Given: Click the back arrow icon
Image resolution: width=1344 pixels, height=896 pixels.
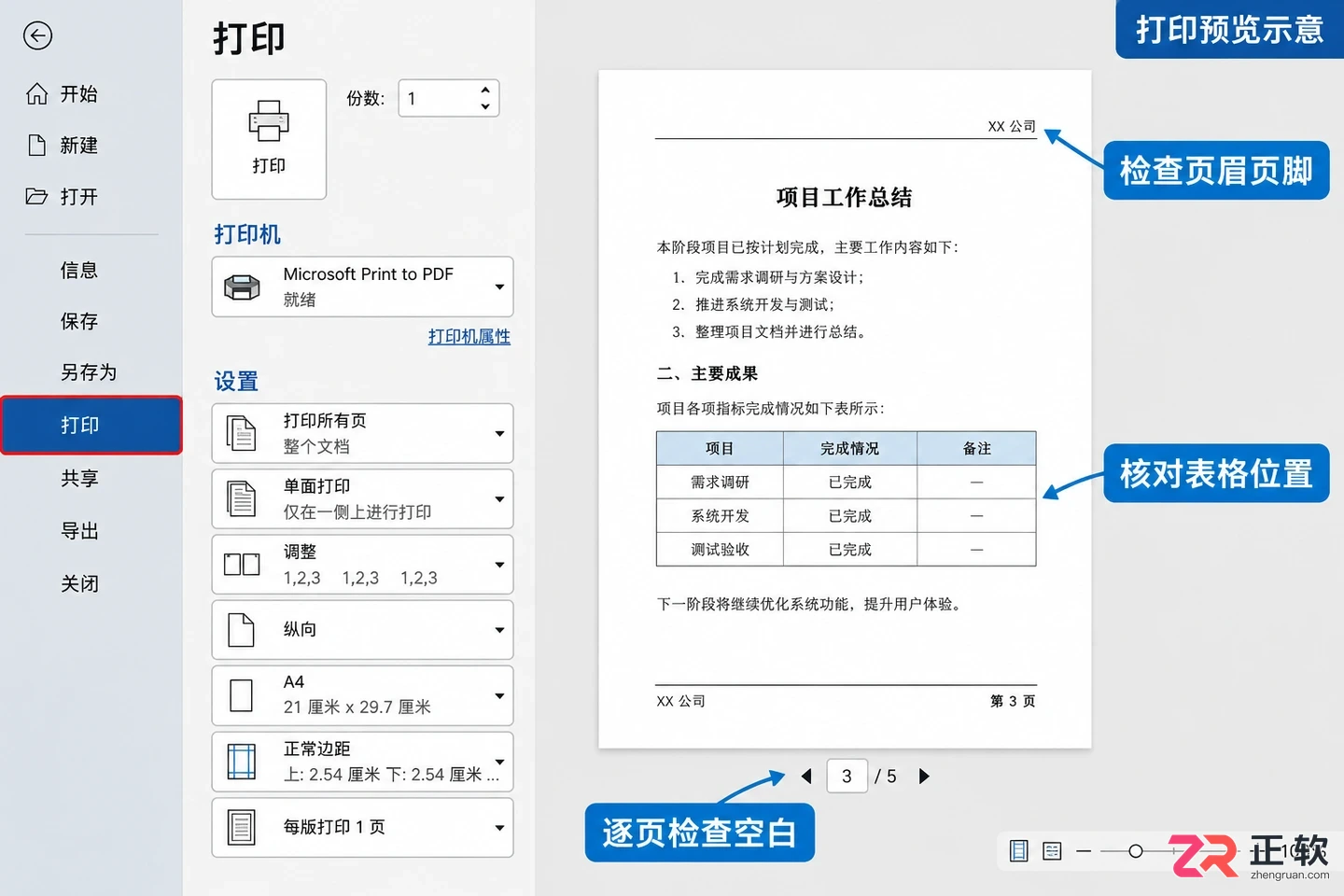Looking at the screenshot, I should pyautogui.click(x=37, y=36).
